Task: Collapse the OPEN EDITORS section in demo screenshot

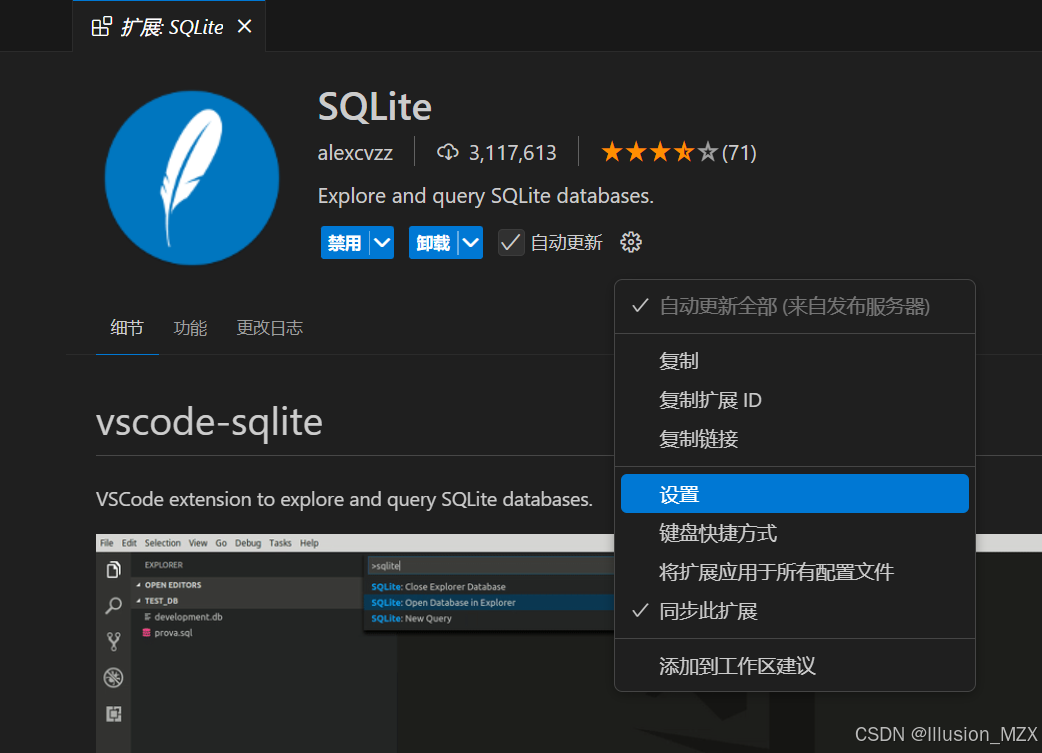Action: (173, 585)
